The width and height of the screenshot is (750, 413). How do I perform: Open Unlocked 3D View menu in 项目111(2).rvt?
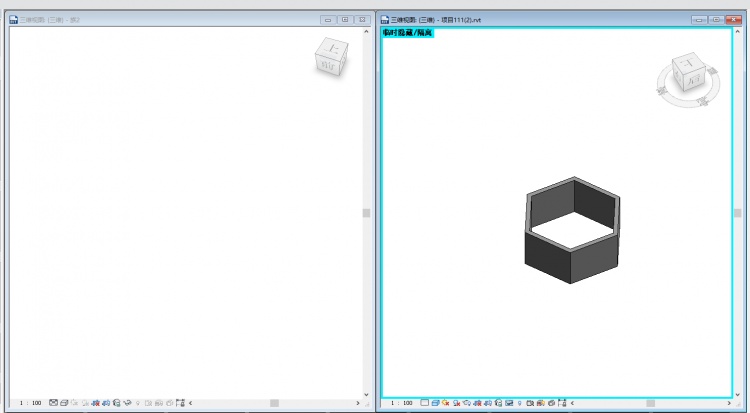pos(498,403)
